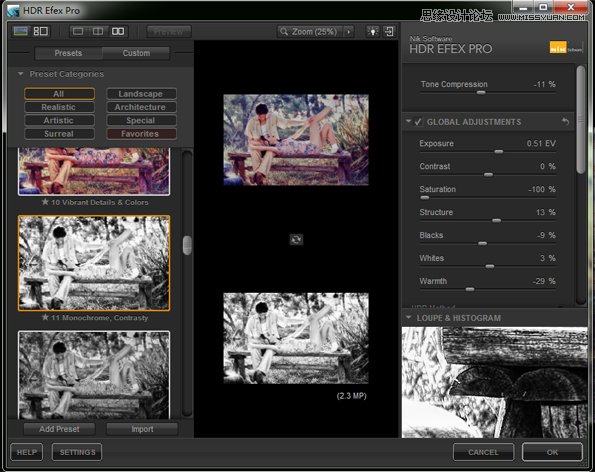Switch to the Presets tab
This screenshot has width=595, height=472.
[68, 53]
